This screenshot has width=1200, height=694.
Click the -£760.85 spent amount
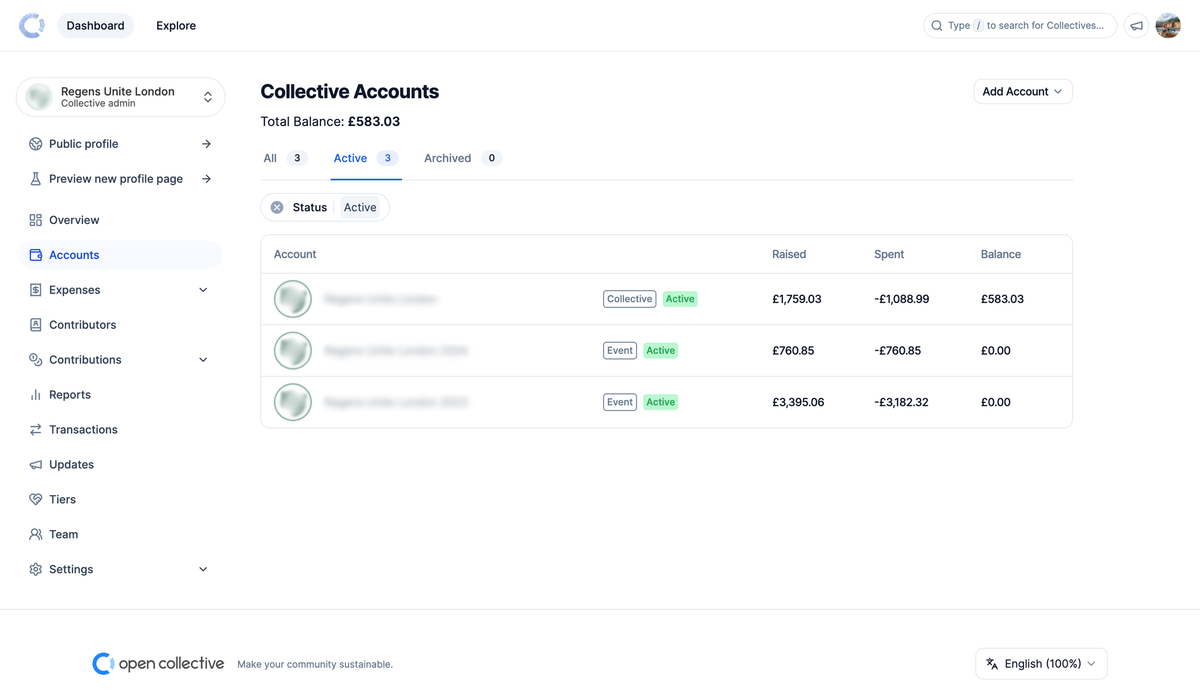pos(898,351)
